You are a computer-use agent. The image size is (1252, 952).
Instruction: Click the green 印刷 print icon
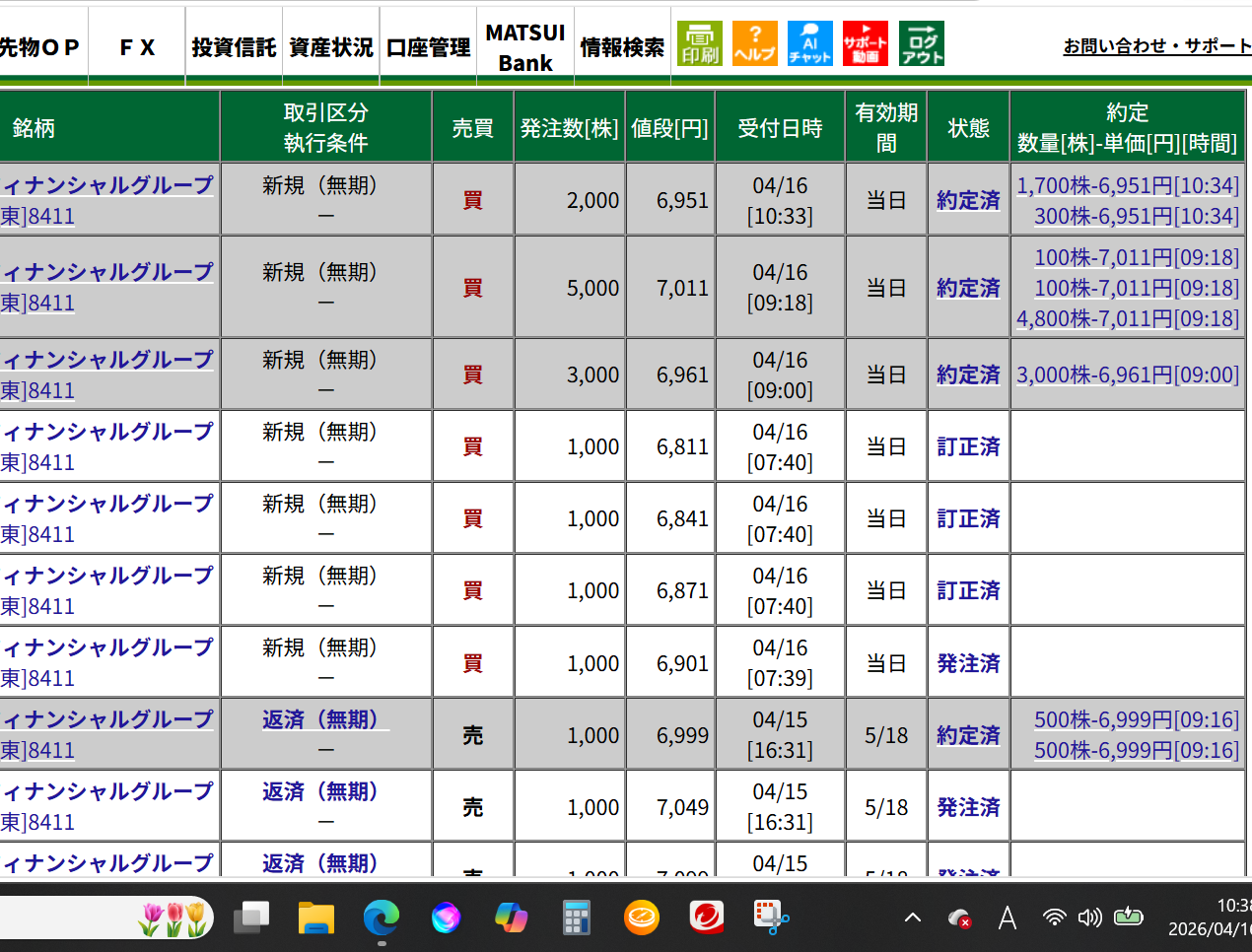(x=700, y=43)
